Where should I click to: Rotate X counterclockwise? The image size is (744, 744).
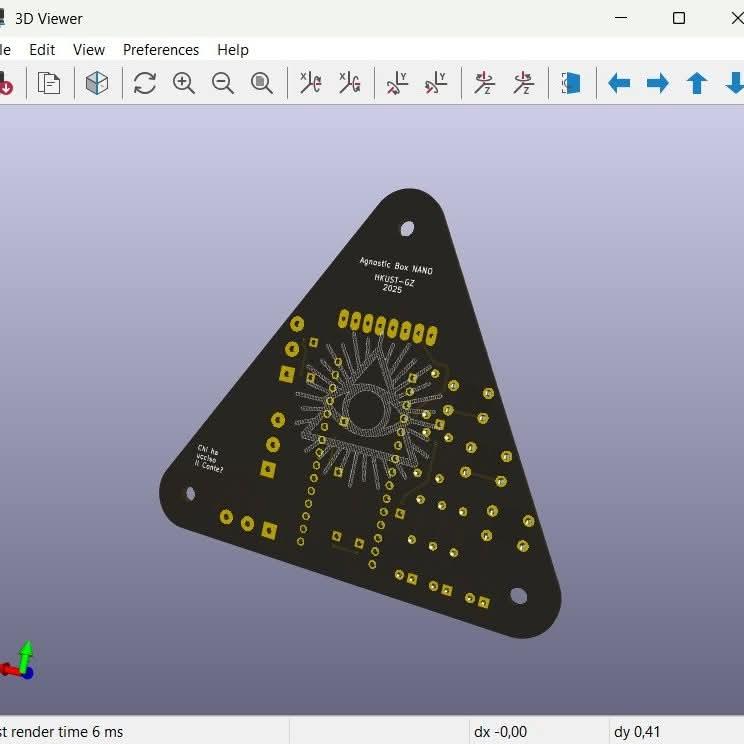[349, 83]
